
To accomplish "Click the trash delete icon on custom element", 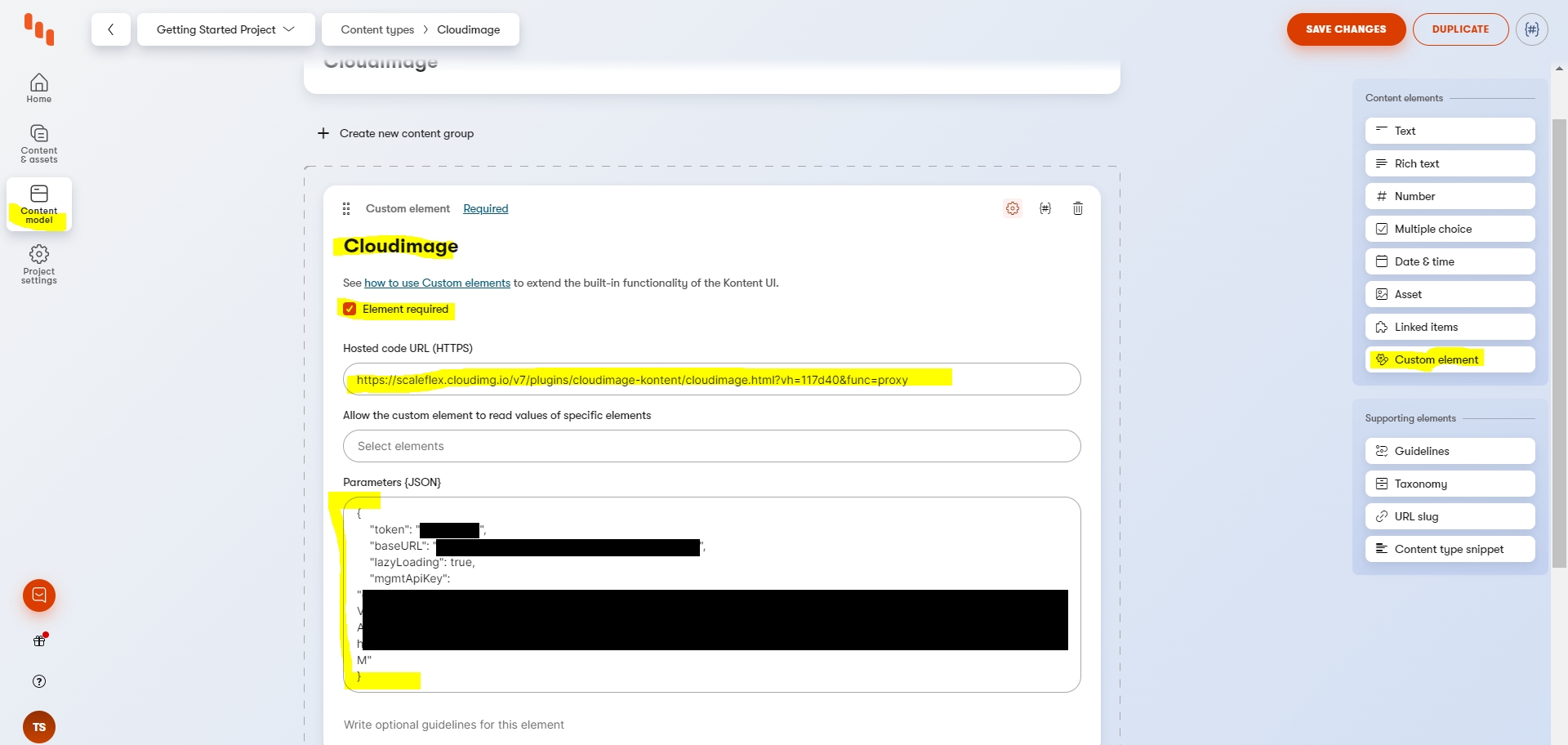I will (1077, 208).
